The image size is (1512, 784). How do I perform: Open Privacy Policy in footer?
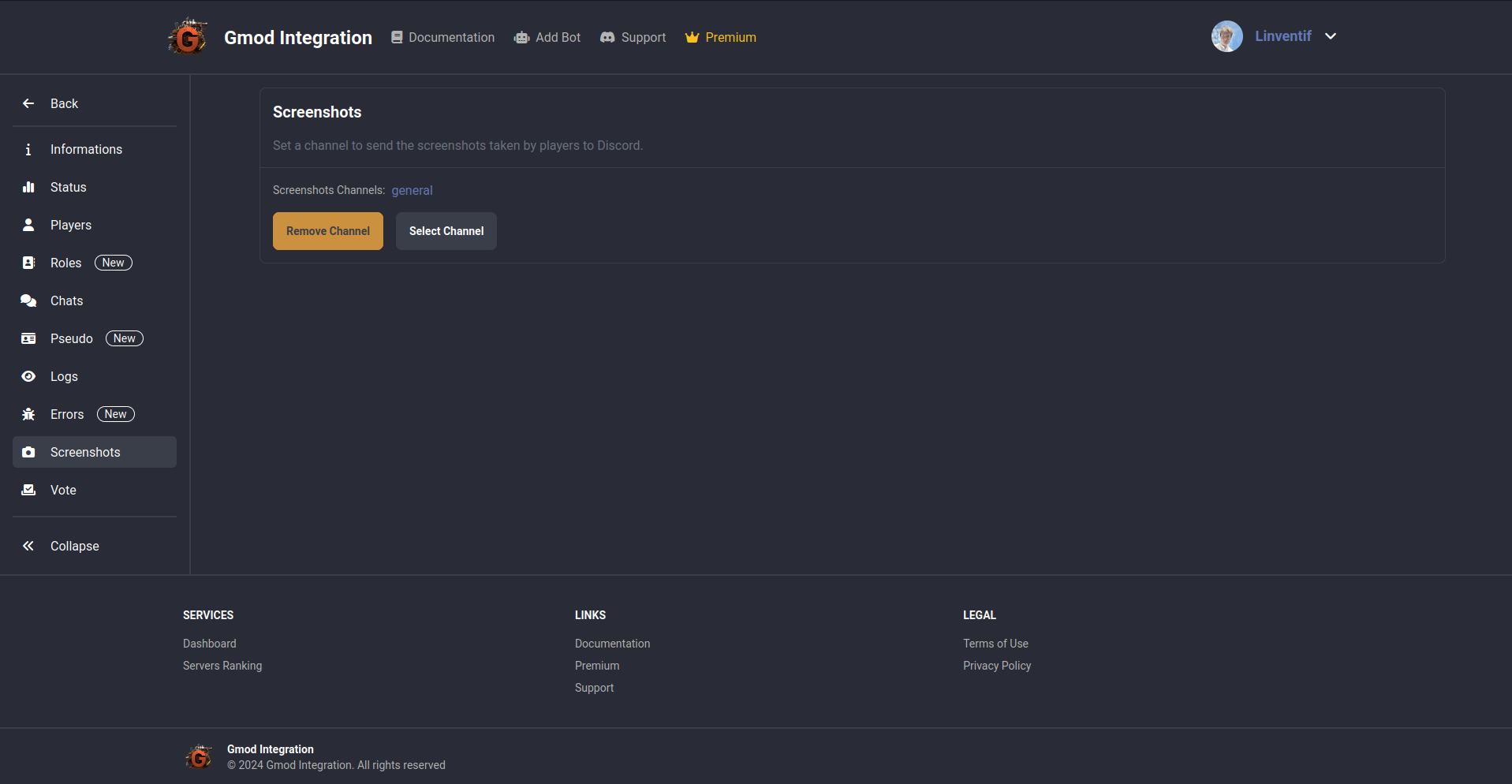(x=996, y=666)
